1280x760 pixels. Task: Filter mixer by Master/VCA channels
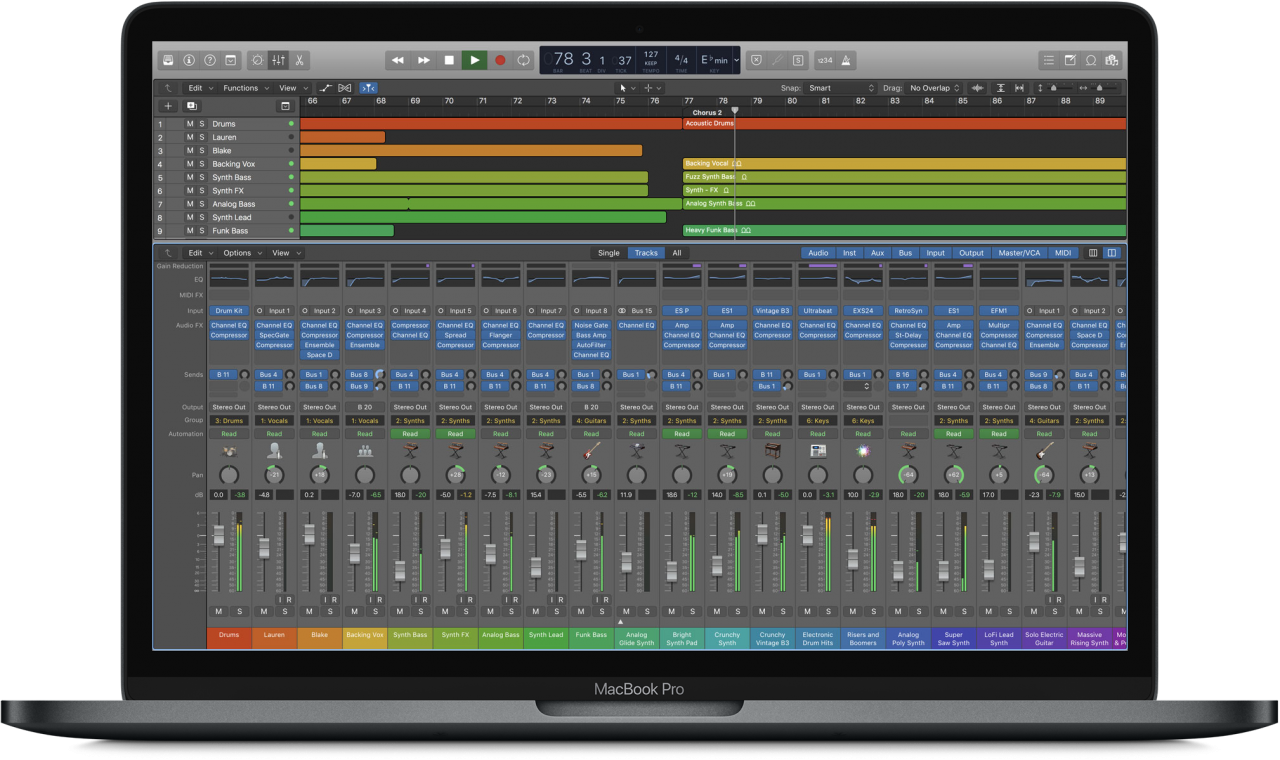pyautogui.click(x=1019, y=253)
